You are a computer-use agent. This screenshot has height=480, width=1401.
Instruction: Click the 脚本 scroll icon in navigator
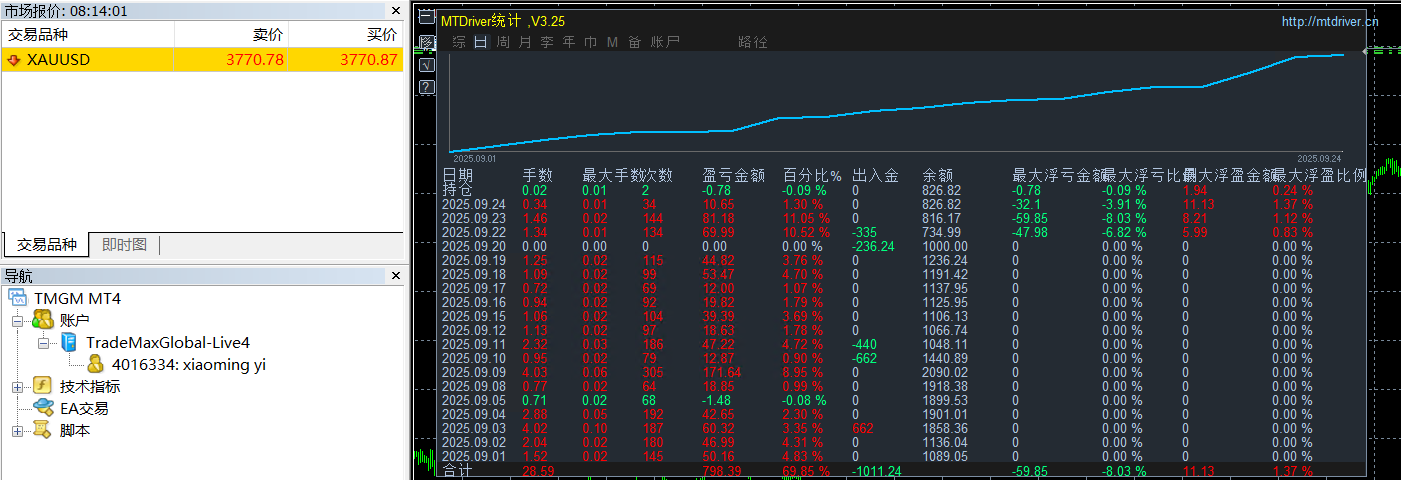point(43,430)
